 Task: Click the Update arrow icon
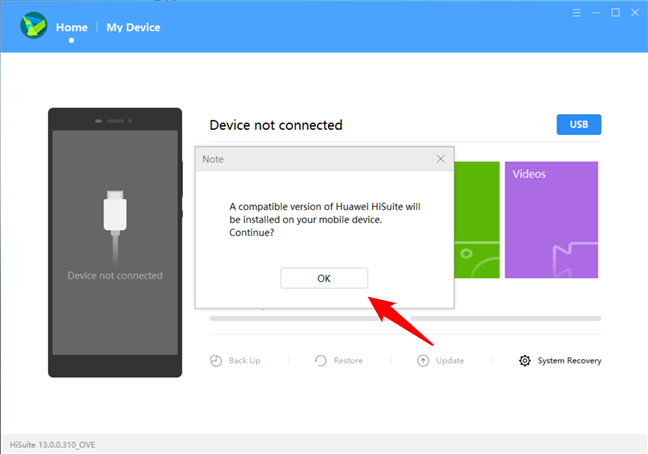(x=423, y=361)
